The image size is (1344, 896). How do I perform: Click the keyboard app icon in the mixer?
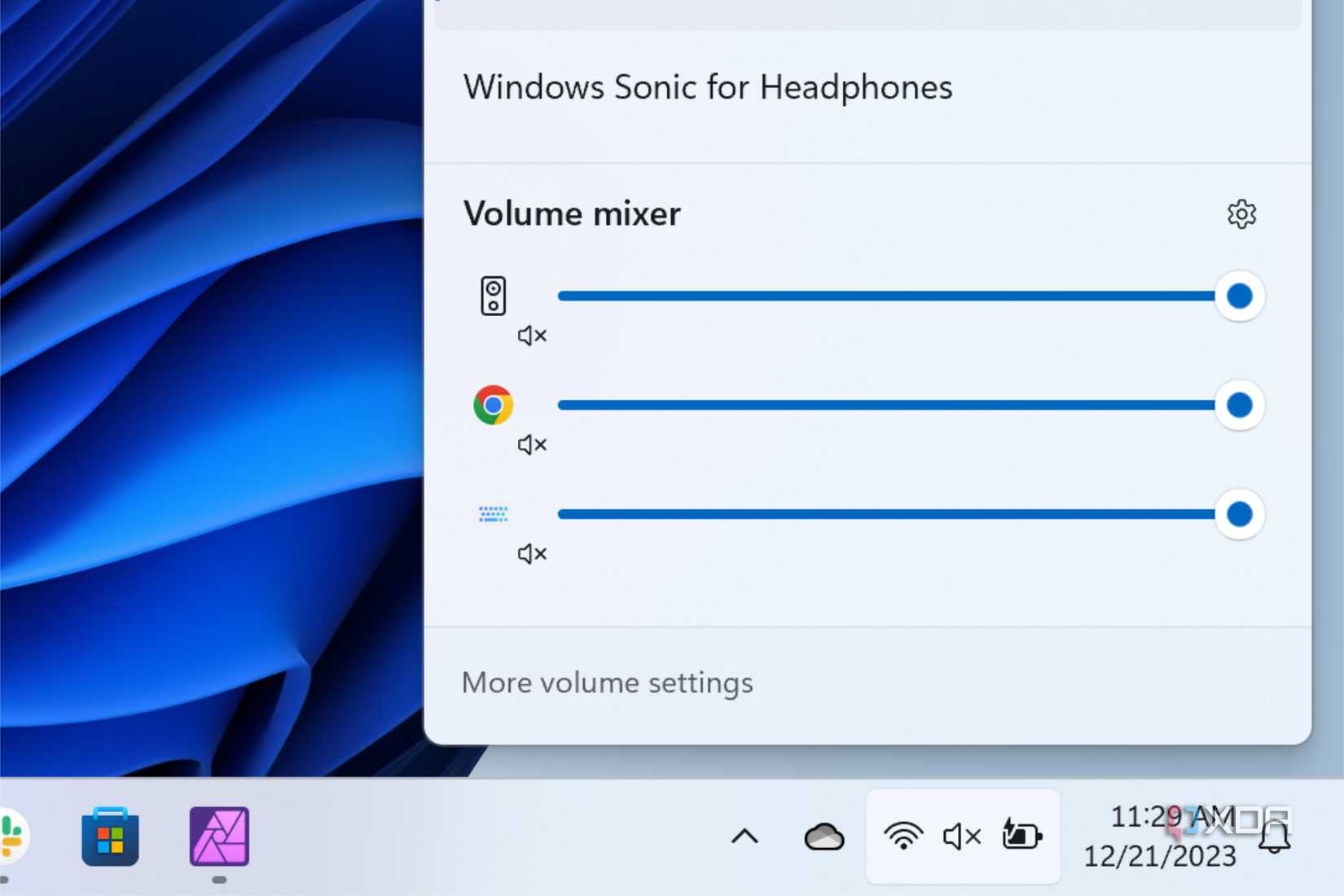tap(493, 514)
